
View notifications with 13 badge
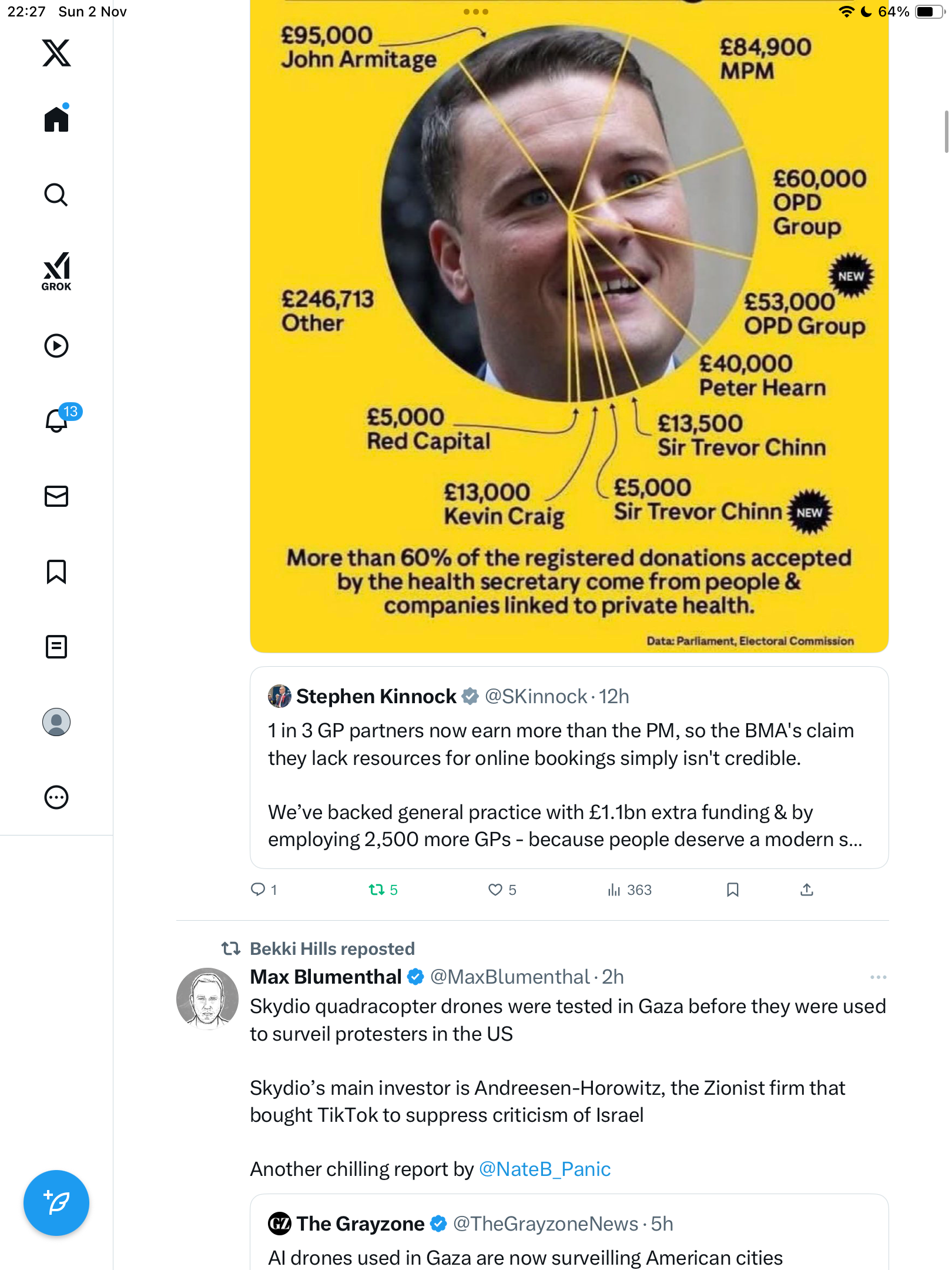tap(58, 420)
